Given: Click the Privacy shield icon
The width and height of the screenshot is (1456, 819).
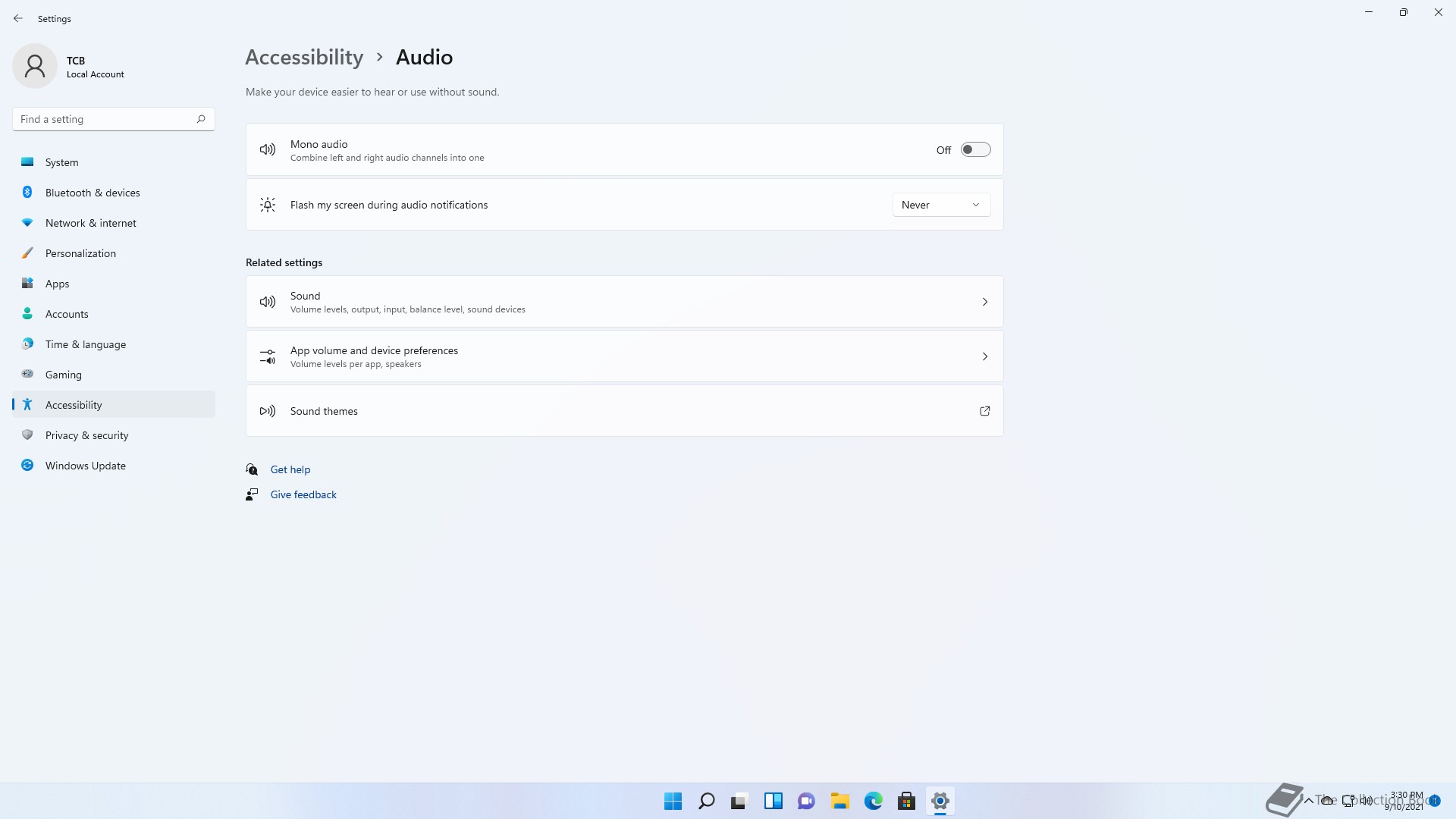Looking at the screenshot, I should tap(27, 435).
